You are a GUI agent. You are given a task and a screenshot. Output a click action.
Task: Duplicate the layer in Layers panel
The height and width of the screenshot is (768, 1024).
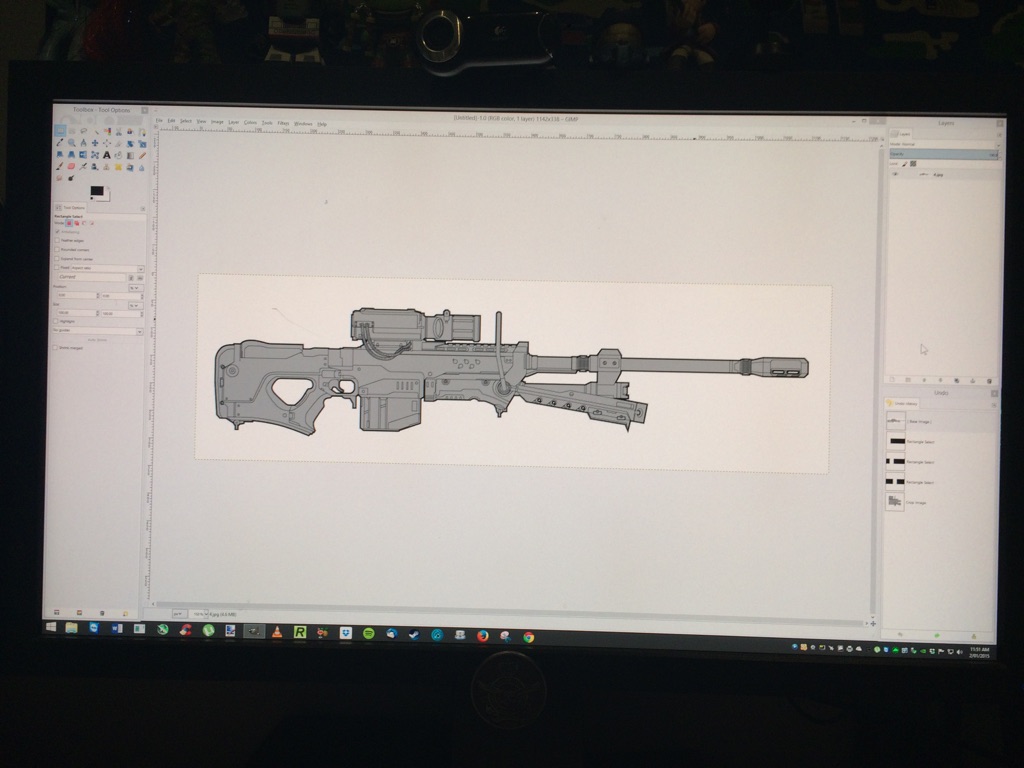[x=957, y=380]
